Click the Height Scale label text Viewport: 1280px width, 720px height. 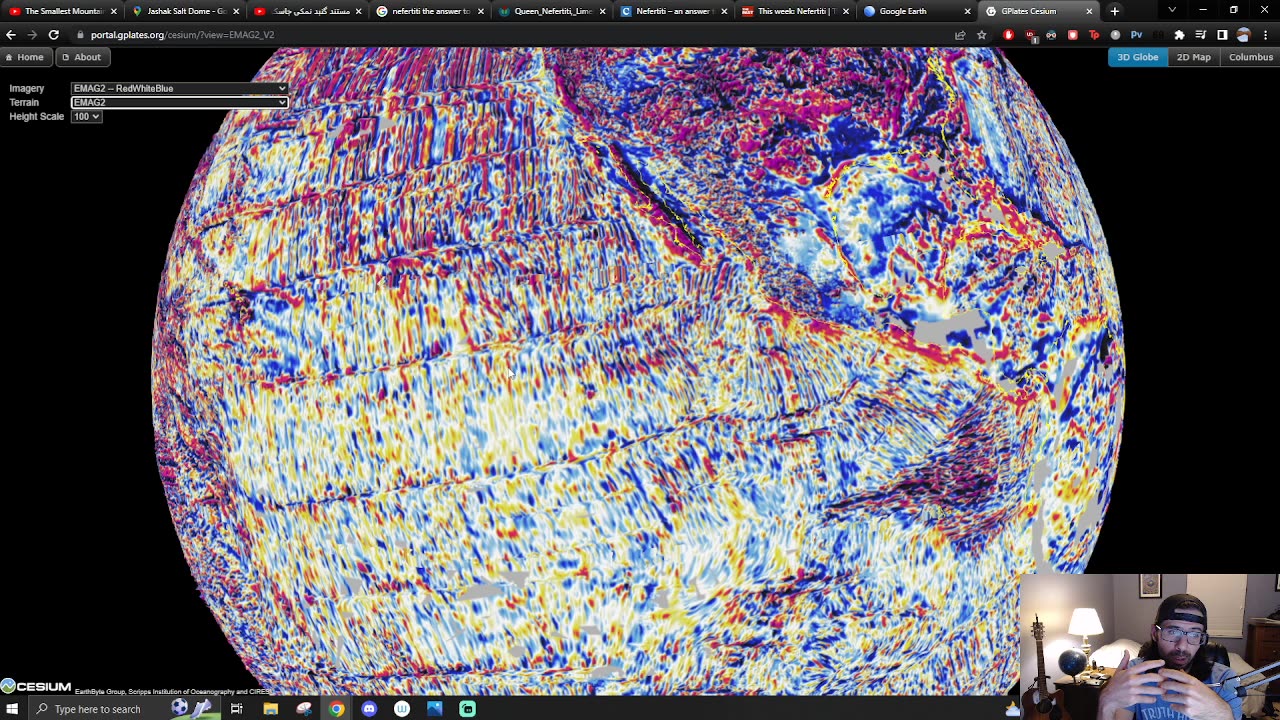(x=37, y=116)
